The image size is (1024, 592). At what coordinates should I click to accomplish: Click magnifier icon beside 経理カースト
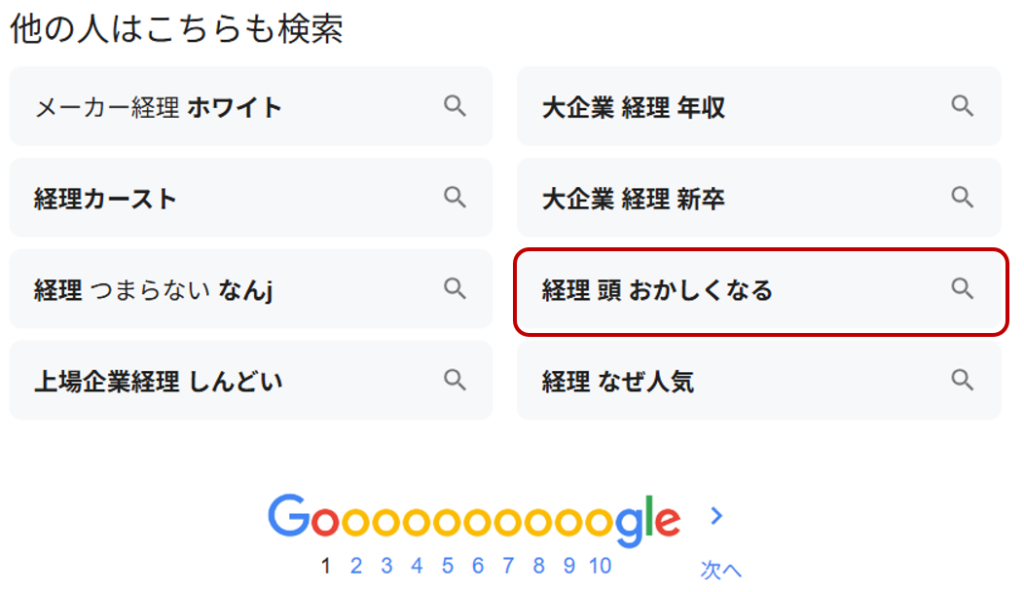pos(455,197)
